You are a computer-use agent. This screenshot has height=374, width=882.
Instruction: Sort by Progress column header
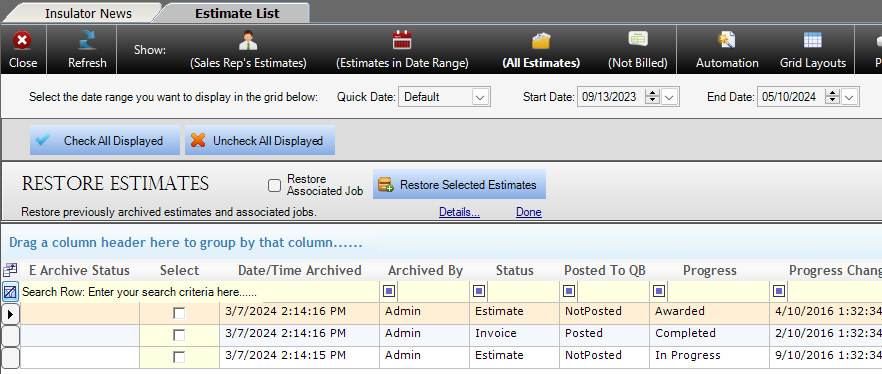pos(710,271)
